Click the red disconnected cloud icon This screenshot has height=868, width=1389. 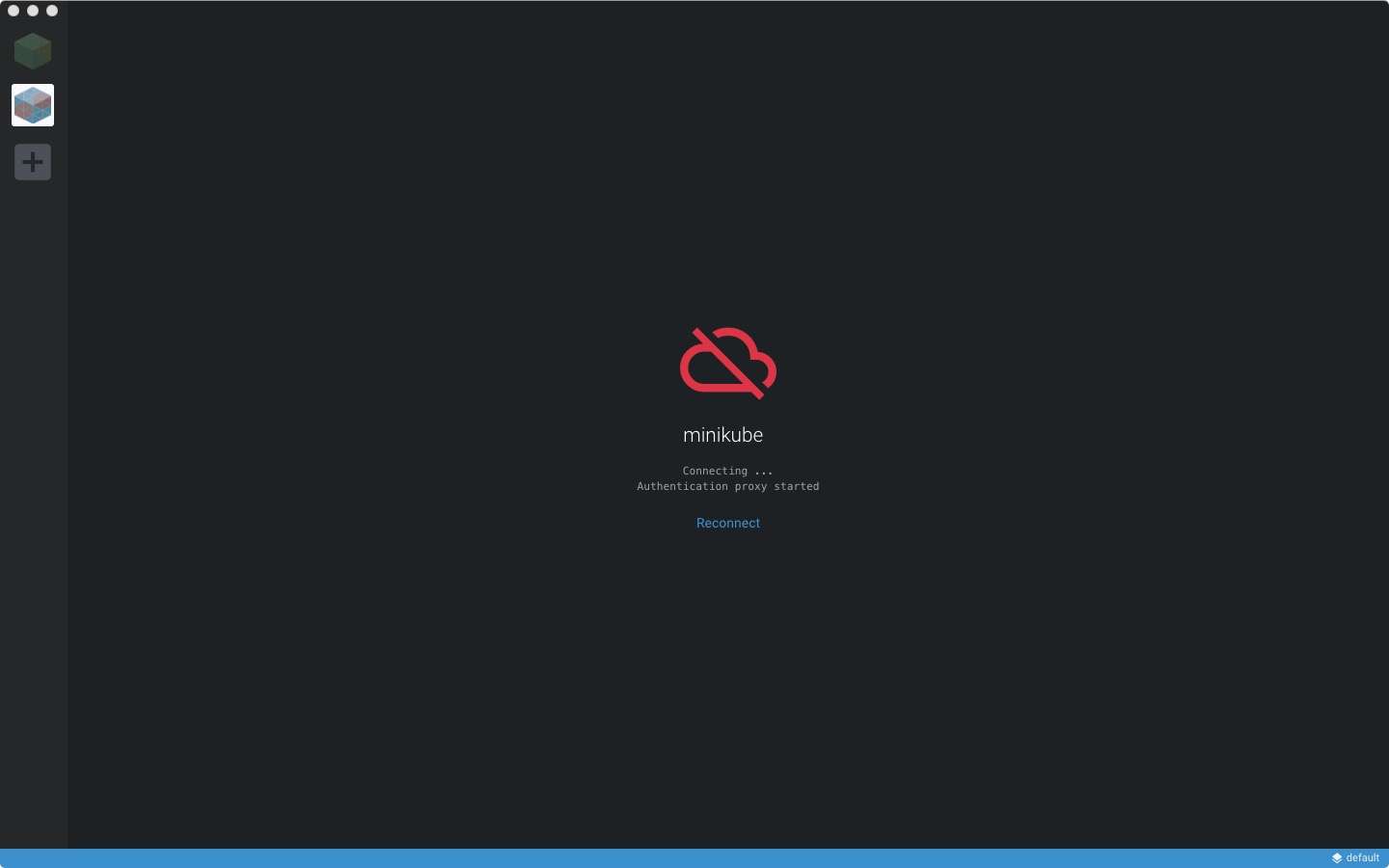[x=728, y=363]
